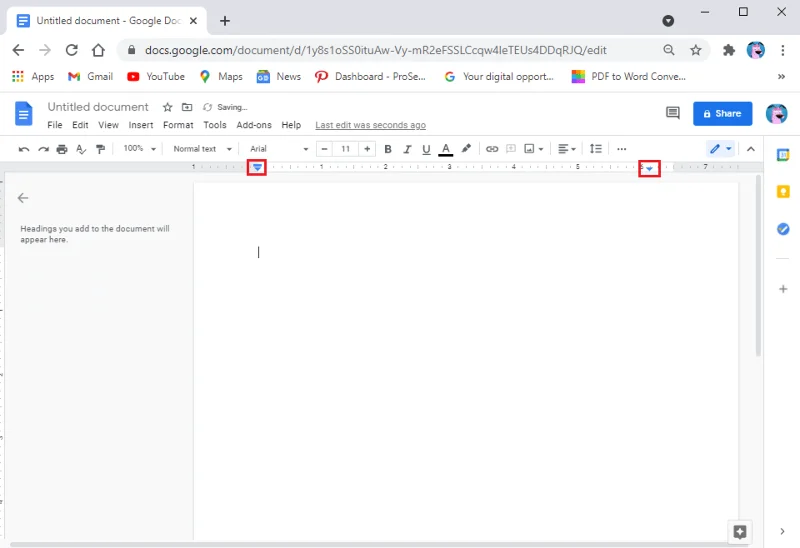Print the document
The width and height of the screenshot is (800, 548).
point(62,149)
